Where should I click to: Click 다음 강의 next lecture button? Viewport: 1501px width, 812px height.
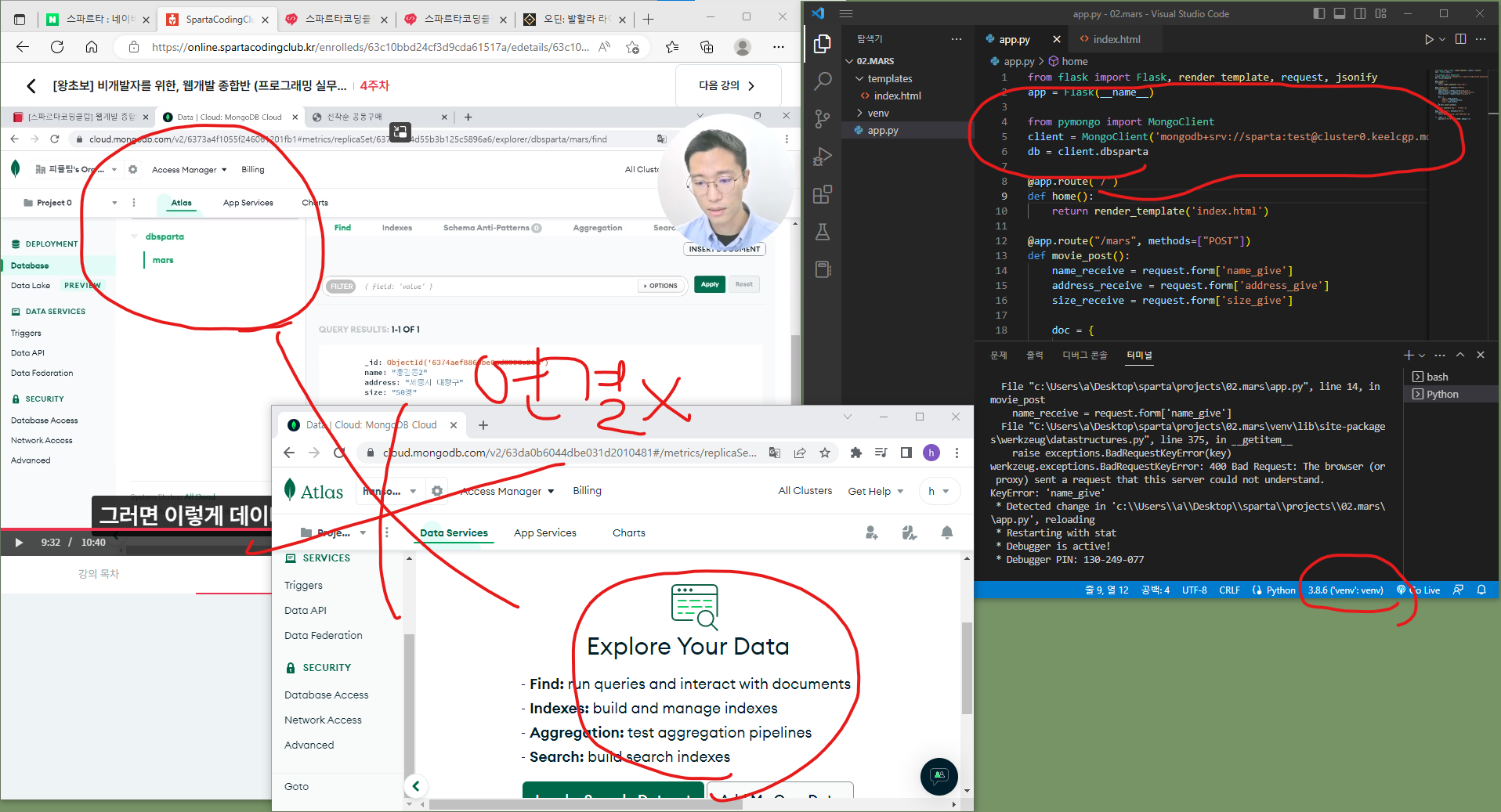[x=728, y=85]
